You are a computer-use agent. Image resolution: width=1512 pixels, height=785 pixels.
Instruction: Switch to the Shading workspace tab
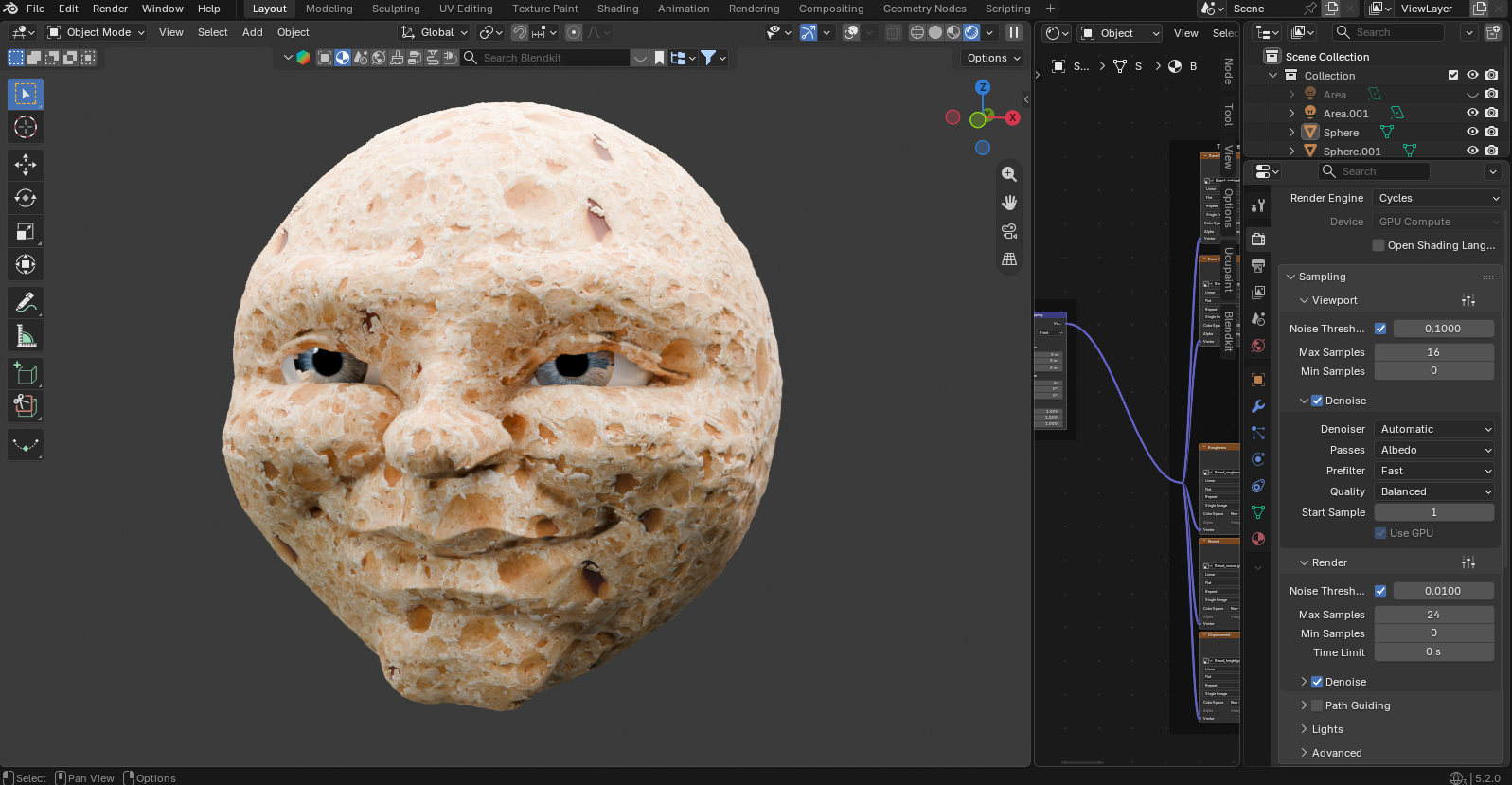click(x=617, y=9)
